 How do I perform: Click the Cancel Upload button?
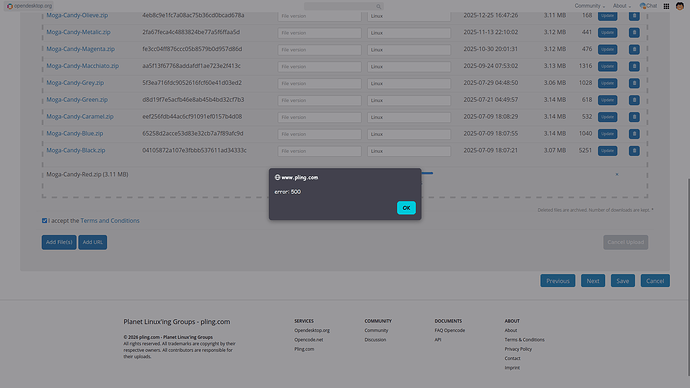pyautogui.click(x=625, y=242)
